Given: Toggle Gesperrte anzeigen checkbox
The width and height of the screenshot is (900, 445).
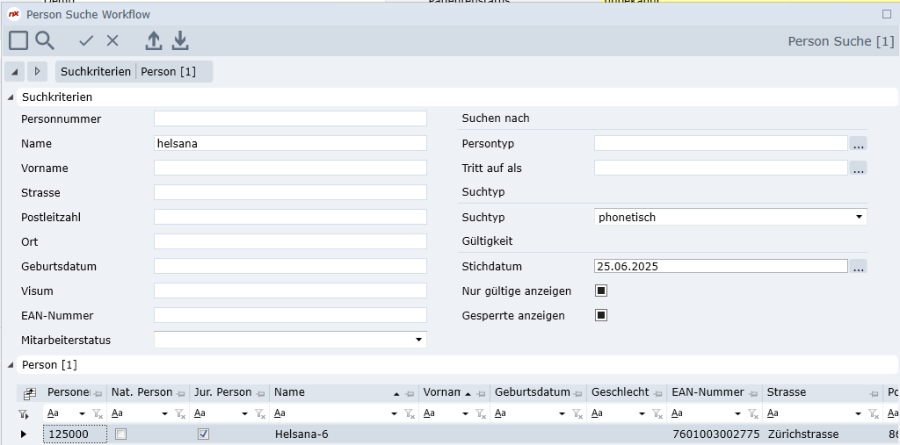Looking at the screenshot, I should [x=602, y=316].
